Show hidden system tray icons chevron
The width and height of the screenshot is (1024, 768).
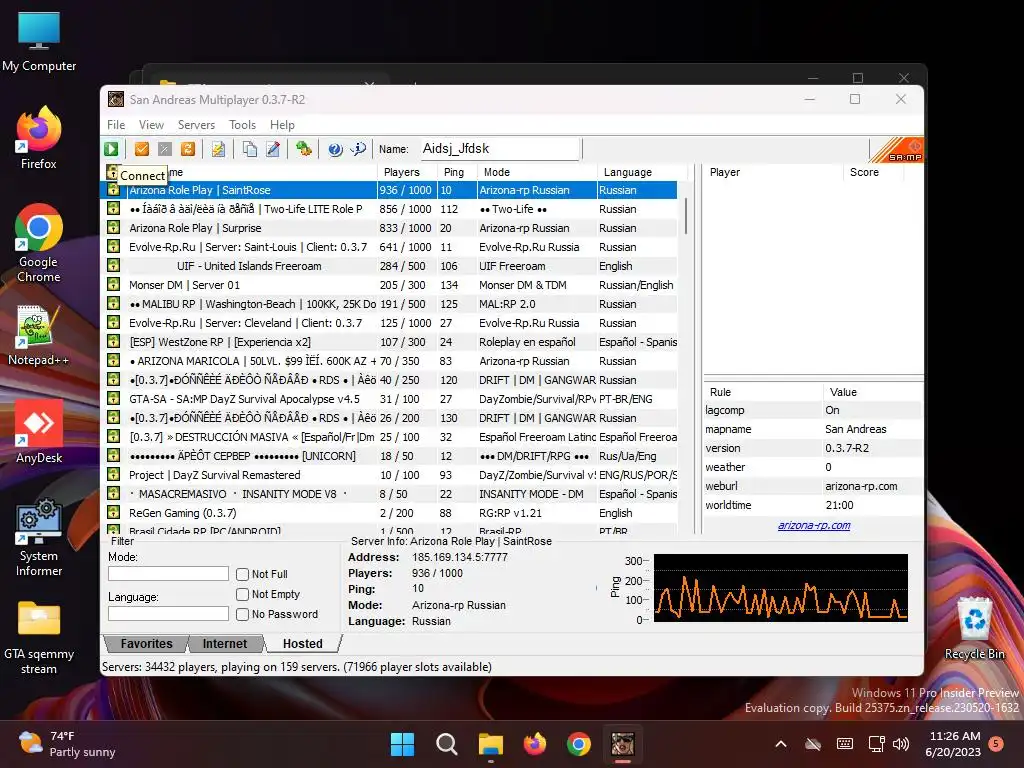781,744
